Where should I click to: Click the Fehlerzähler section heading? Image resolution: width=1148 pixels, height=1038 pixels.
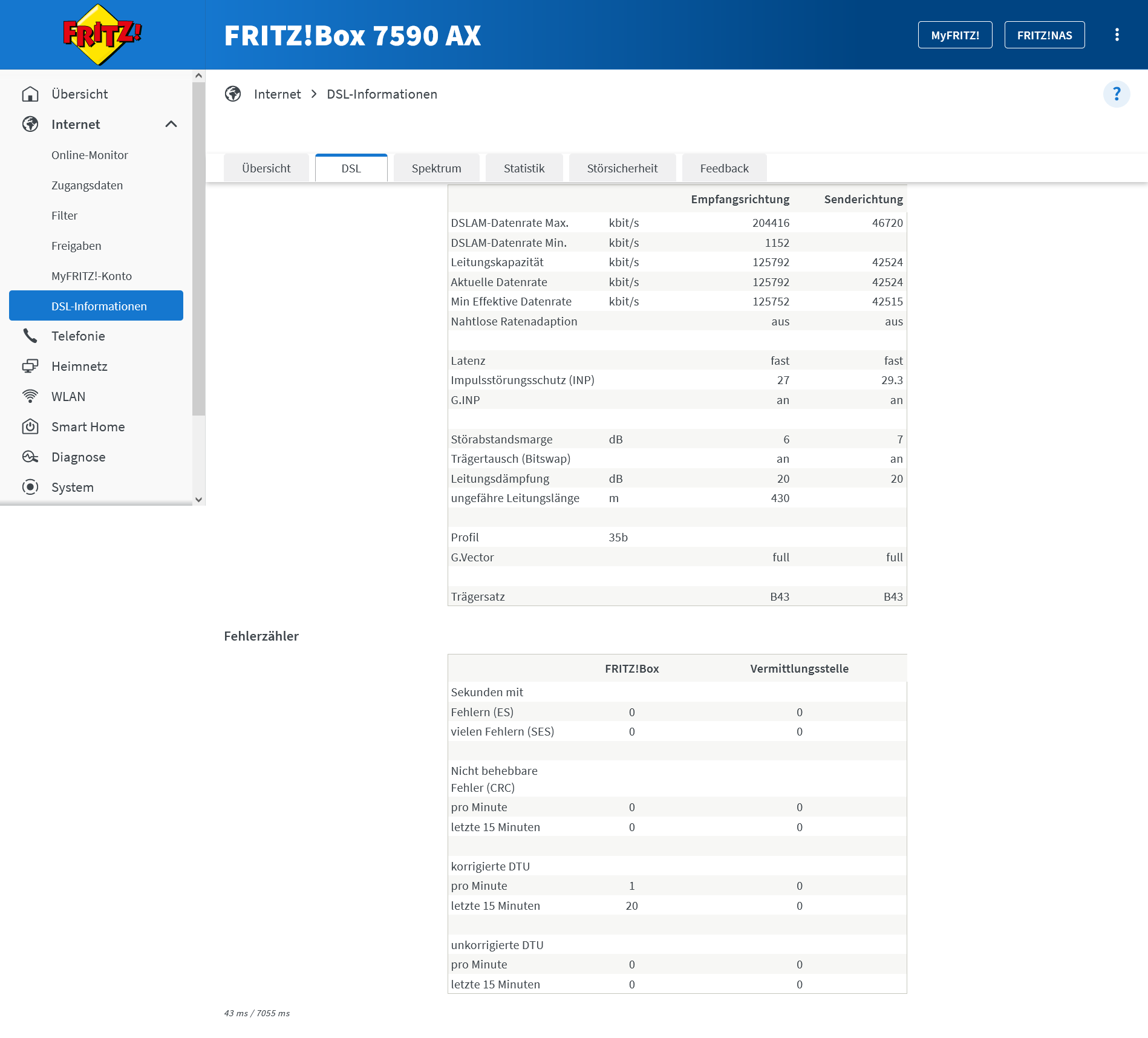[261, 636]
